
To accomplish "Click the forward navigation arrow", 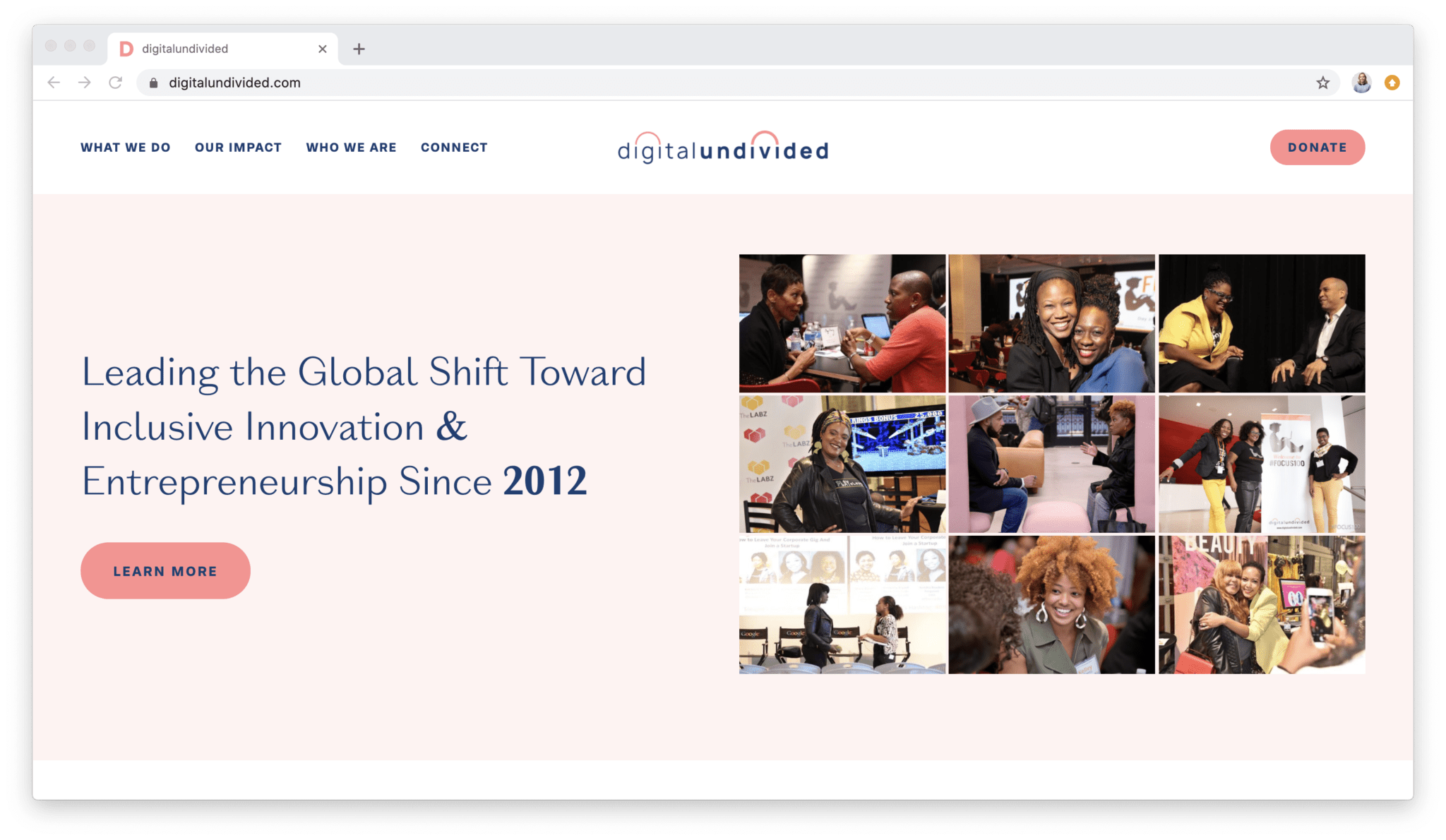I will click(85, 83).
